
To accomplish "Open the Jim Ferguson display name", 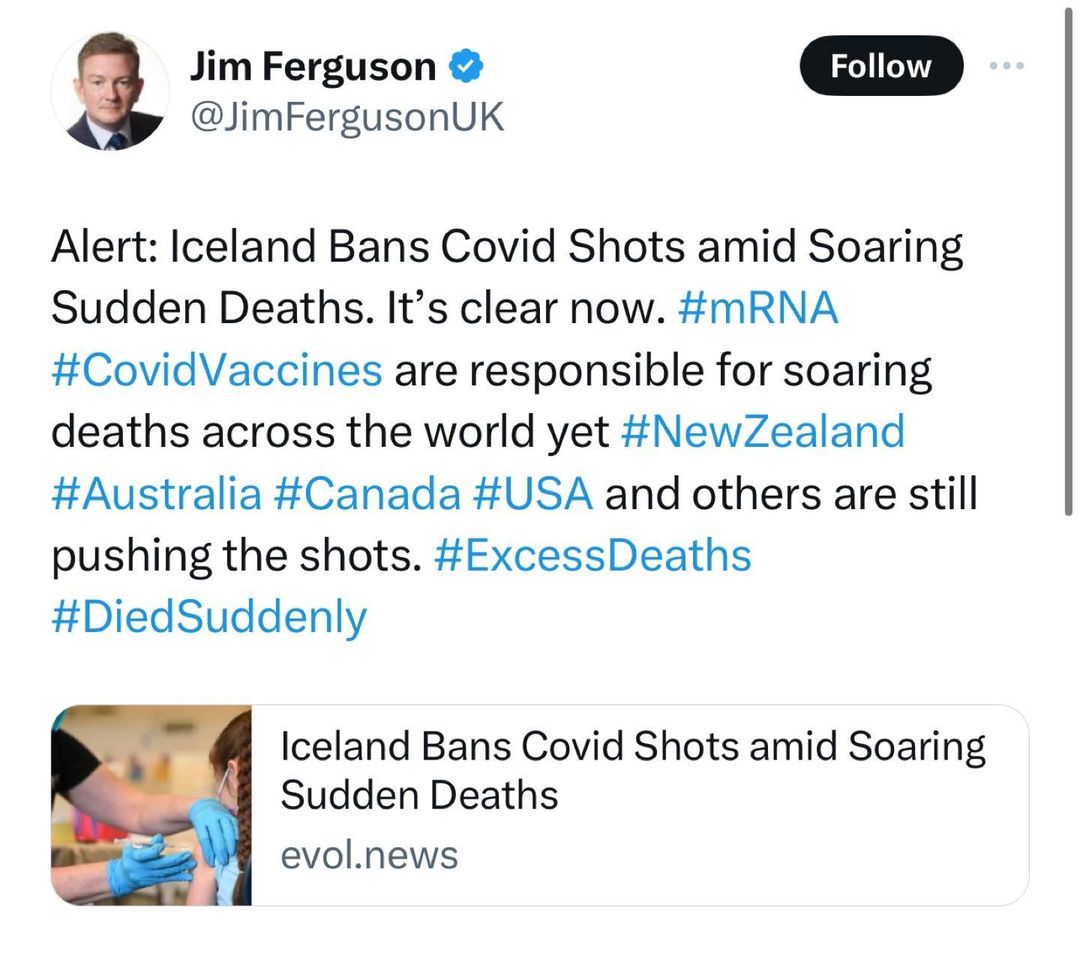I will tap(312, 67).
